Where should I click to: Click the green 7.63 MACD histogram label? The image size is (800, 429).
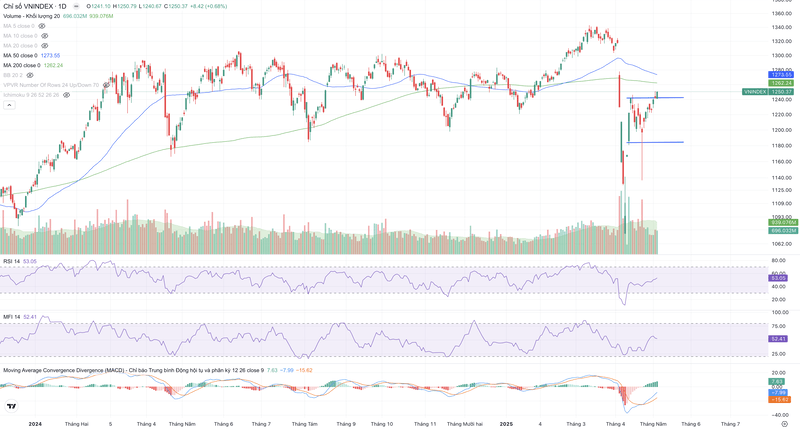pos(777,382)
